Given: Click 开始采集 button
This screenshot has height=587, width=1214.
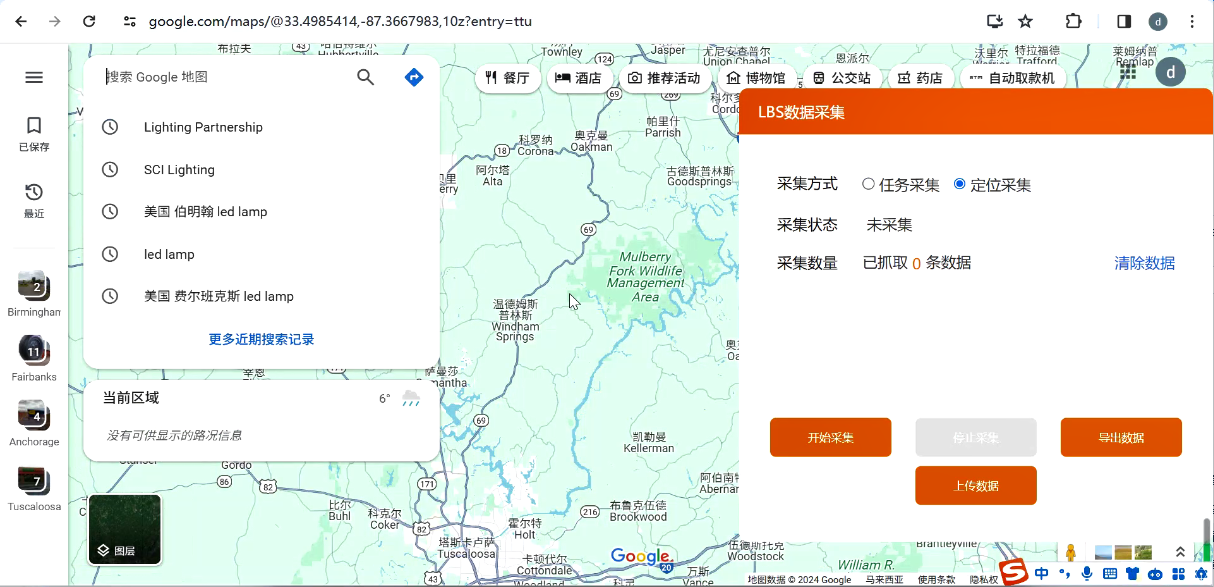Looking at the screenshot, I should [830, 437].
